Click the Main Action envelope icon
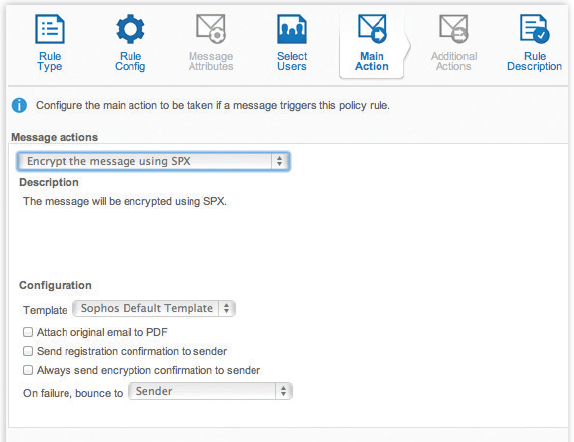The width and height of the screenshot is (574, 442). click(372, 29)
